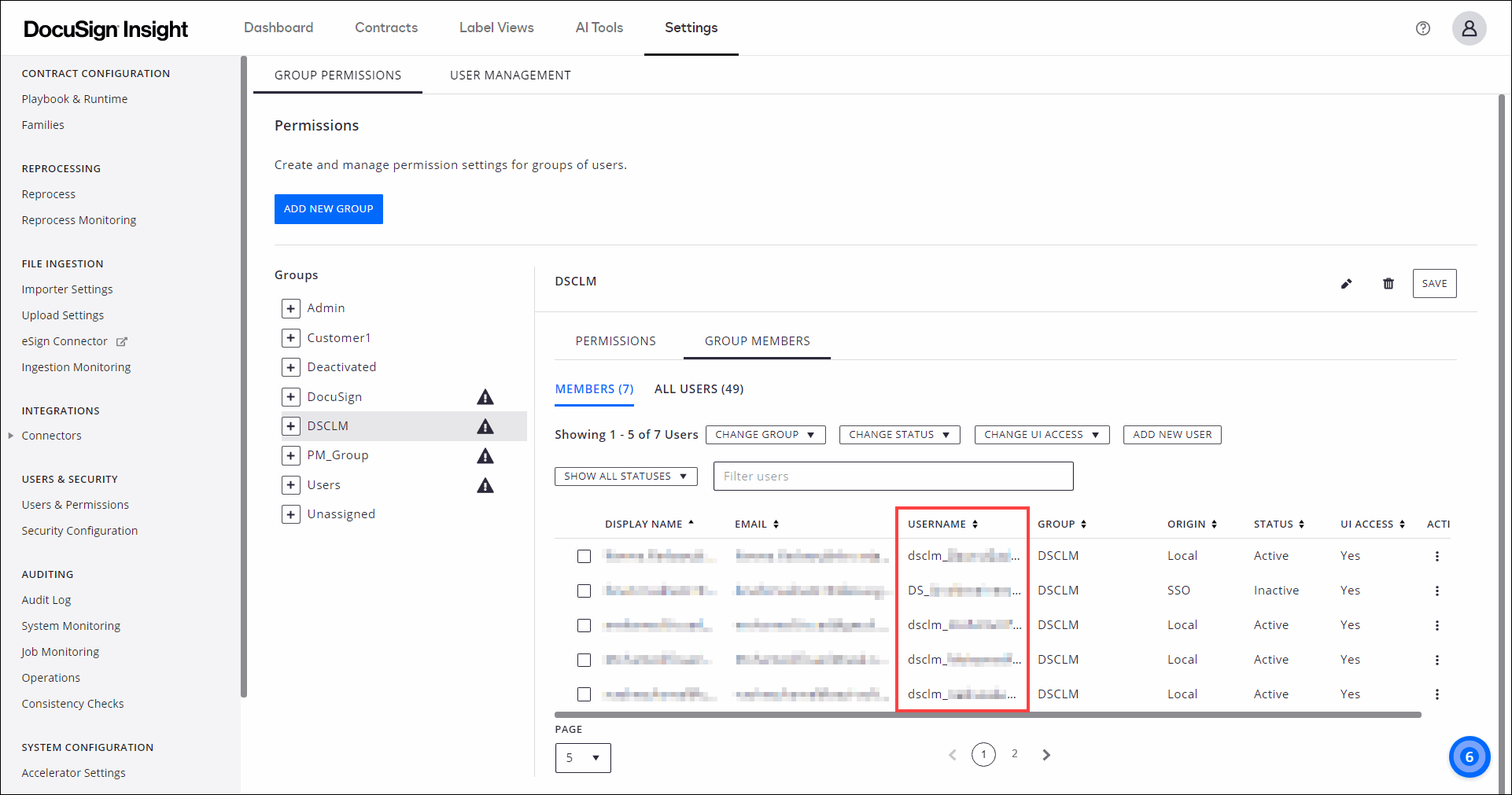Sort by Email column header

(757, 524)
